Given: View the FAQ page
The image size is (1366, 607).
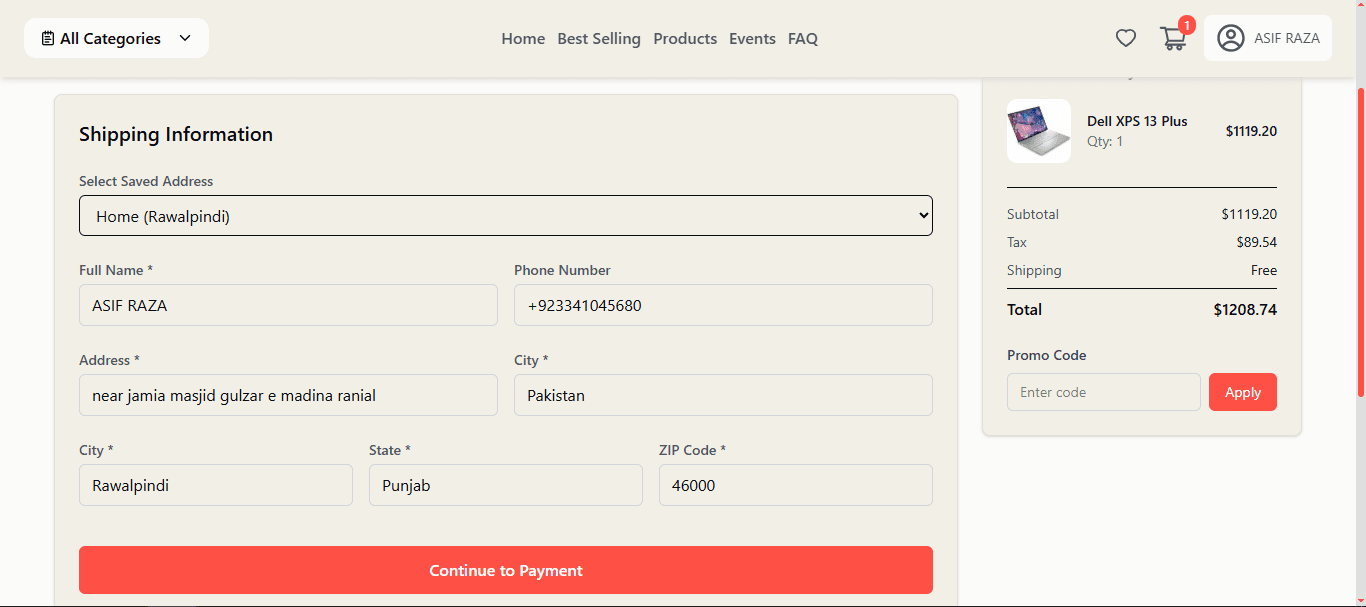Looking at the screenshot, I should pyautogui.click(x=802, y=39).
